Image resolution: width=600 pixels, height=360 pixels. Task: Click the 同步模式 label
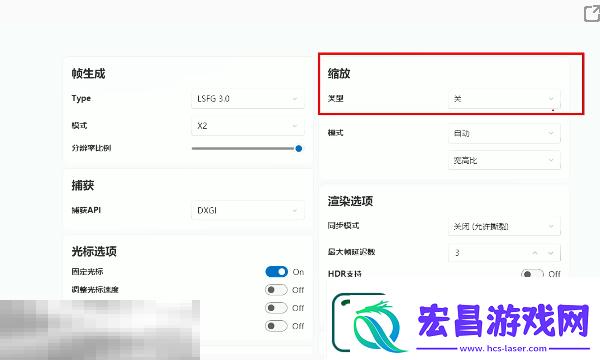(x=343, y=226)
